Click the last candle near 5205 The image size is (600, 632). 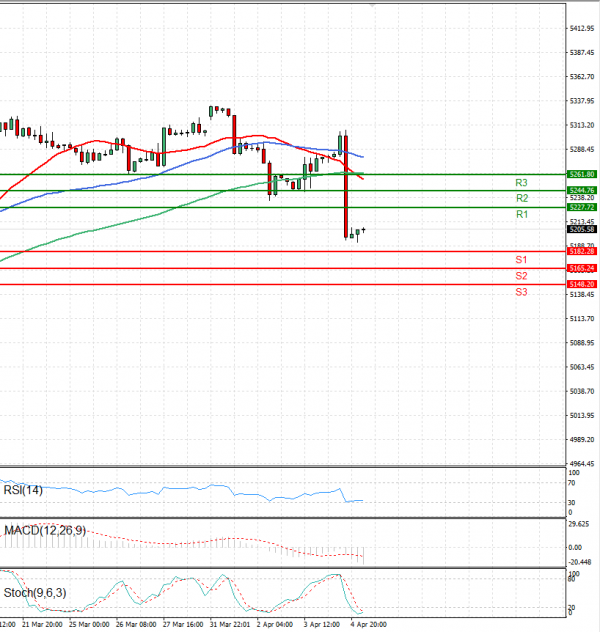pos(363,230)
